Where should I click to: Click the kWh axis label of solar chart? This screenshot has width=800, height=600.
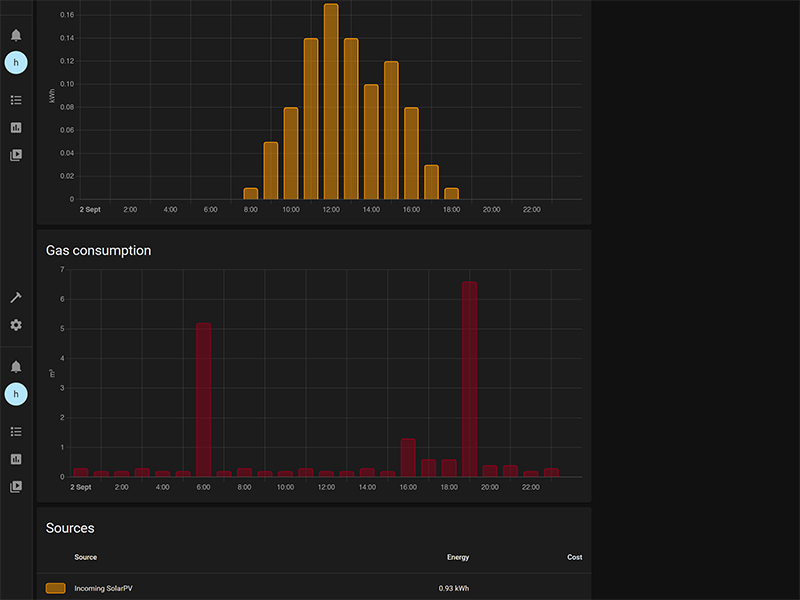click(x=52, y=96)
